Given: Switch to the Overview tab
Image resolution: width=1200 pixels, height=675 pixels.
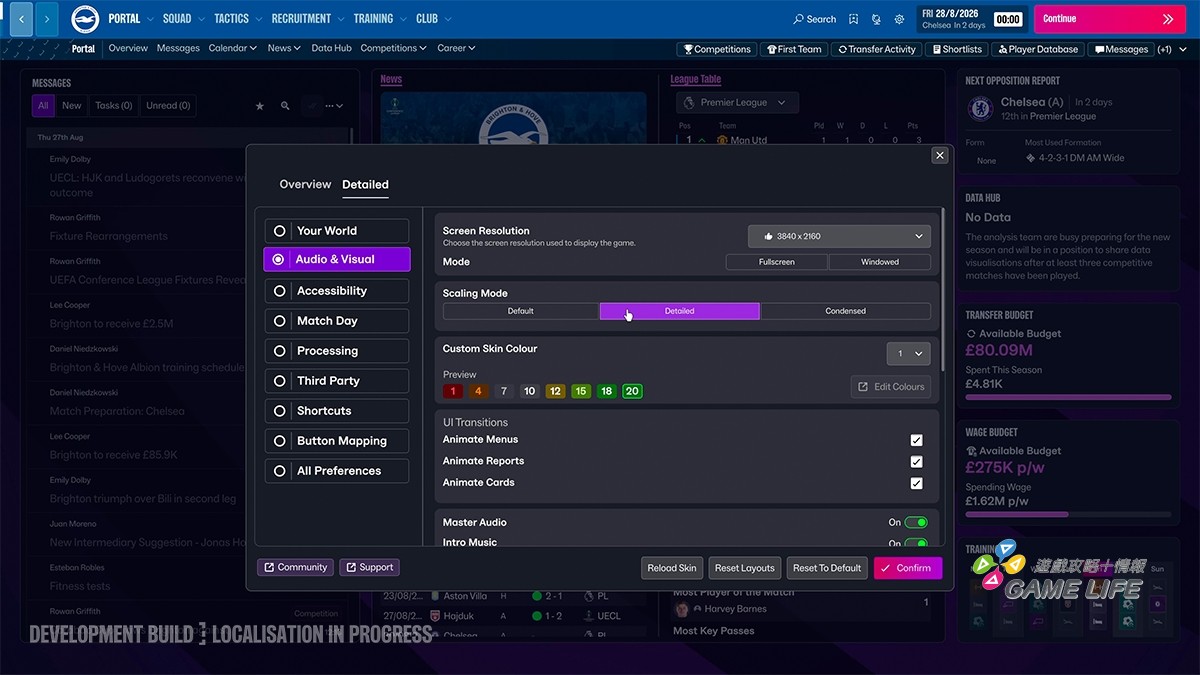Looking at the screenshot, I should [x=305, y=184].
